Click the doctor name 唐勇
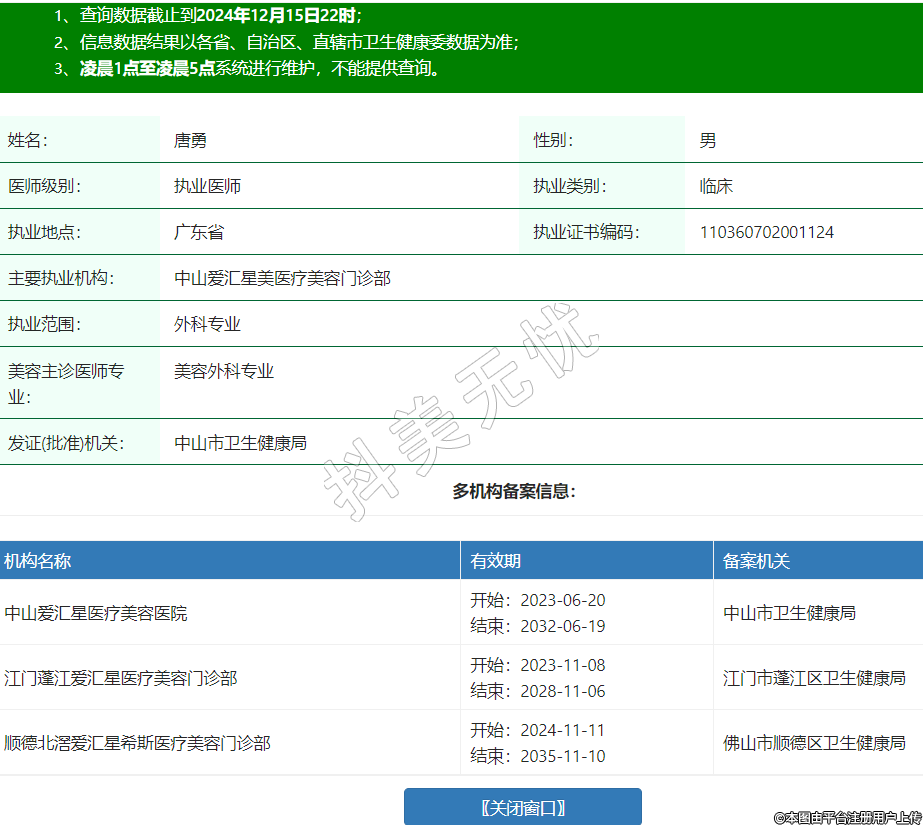Viewport: 923px width, 825px height. coord(190,140)
